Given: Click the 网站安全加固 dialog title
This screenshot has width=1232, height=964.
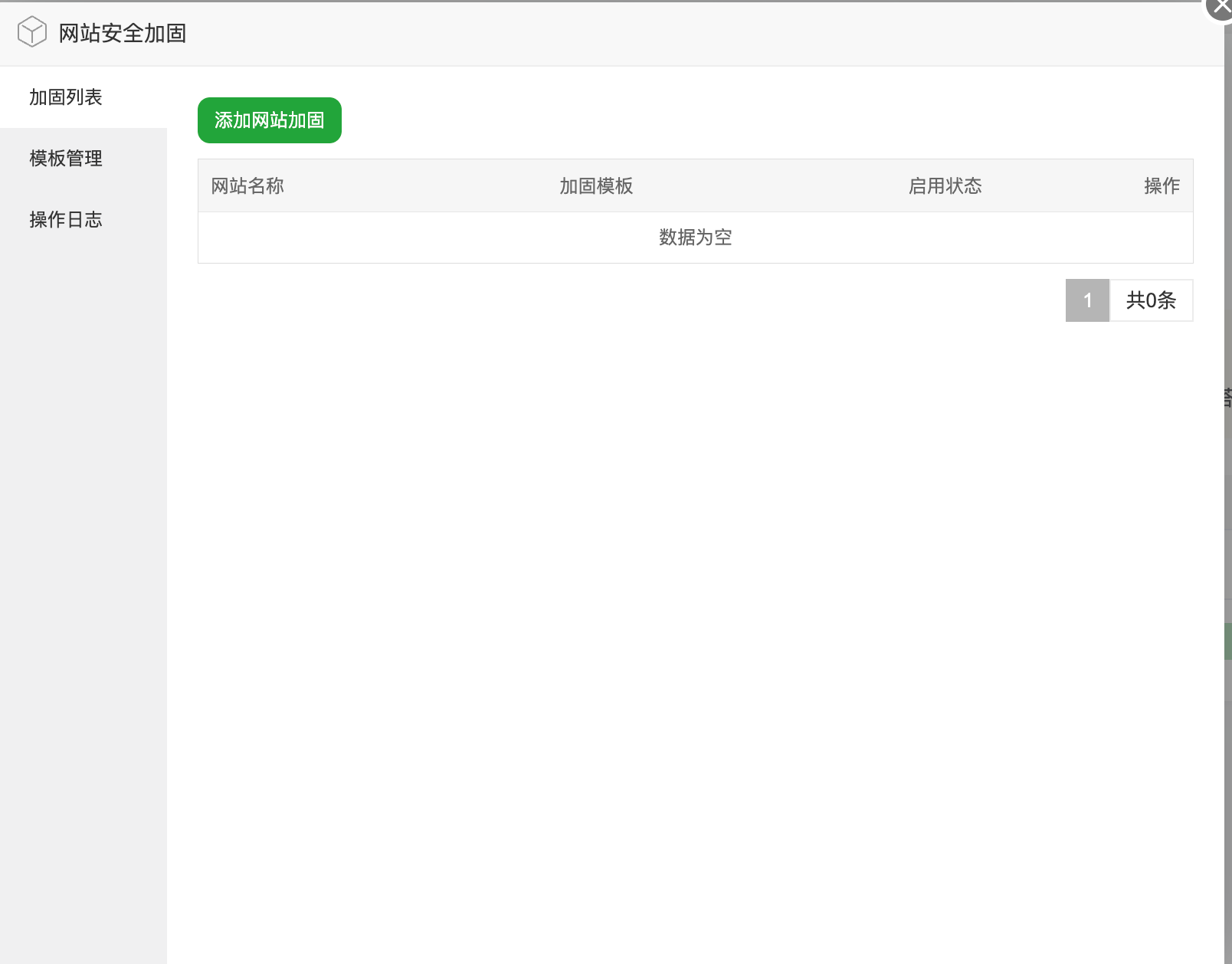Looking at the screenshot, I should [x=123, y=33].
